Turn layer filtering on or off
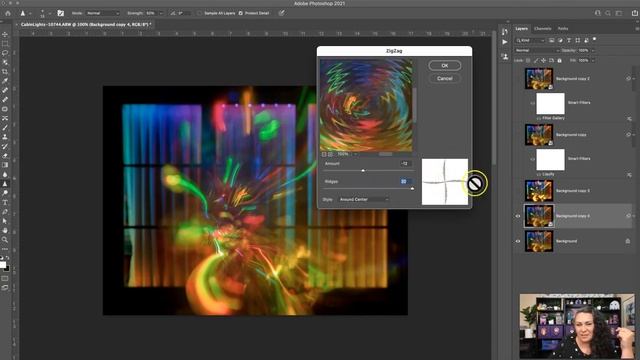Image resolution: width=640 pixels, height=360 pixels. click(594, 39)
